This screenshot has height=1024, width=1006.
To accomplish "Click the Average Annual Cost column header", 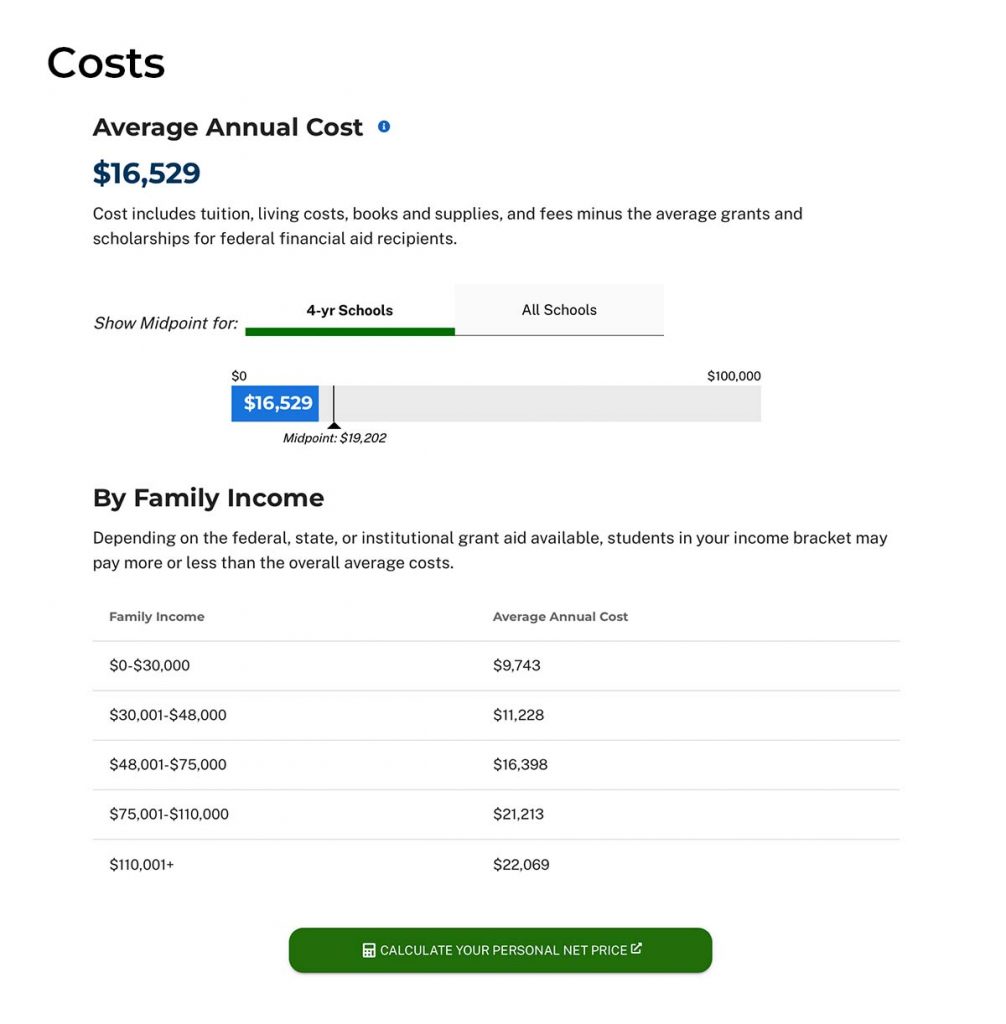I will coord(560,617).
